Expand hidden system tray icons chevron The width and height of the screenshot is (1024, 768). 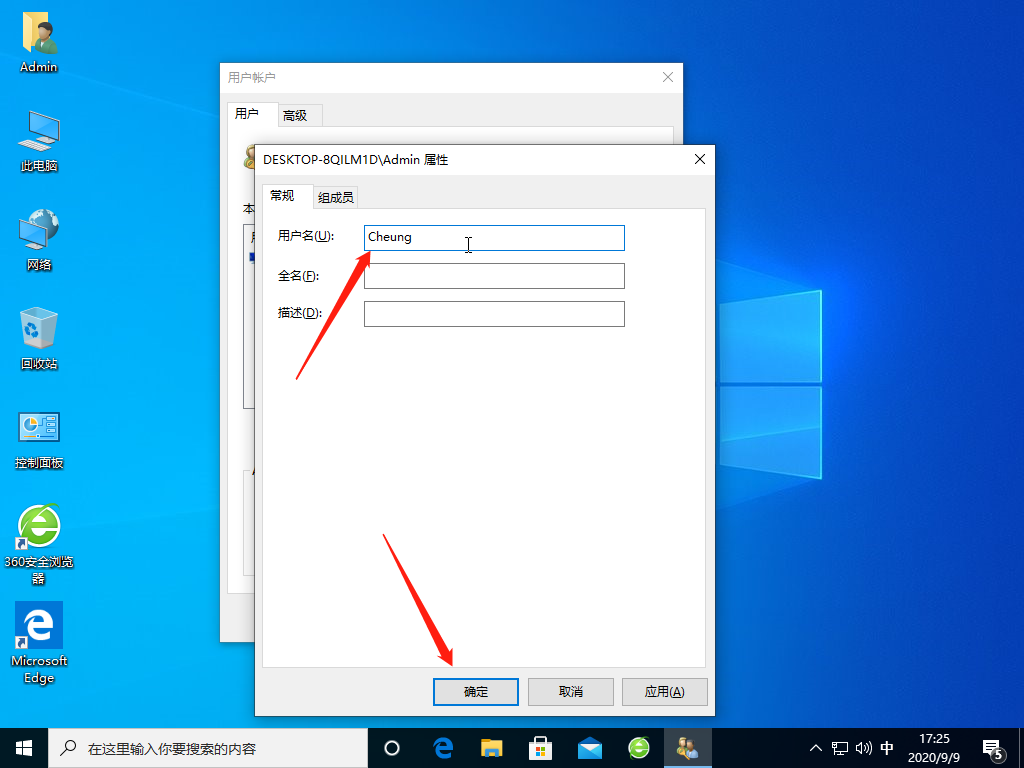tap(815, 748)
